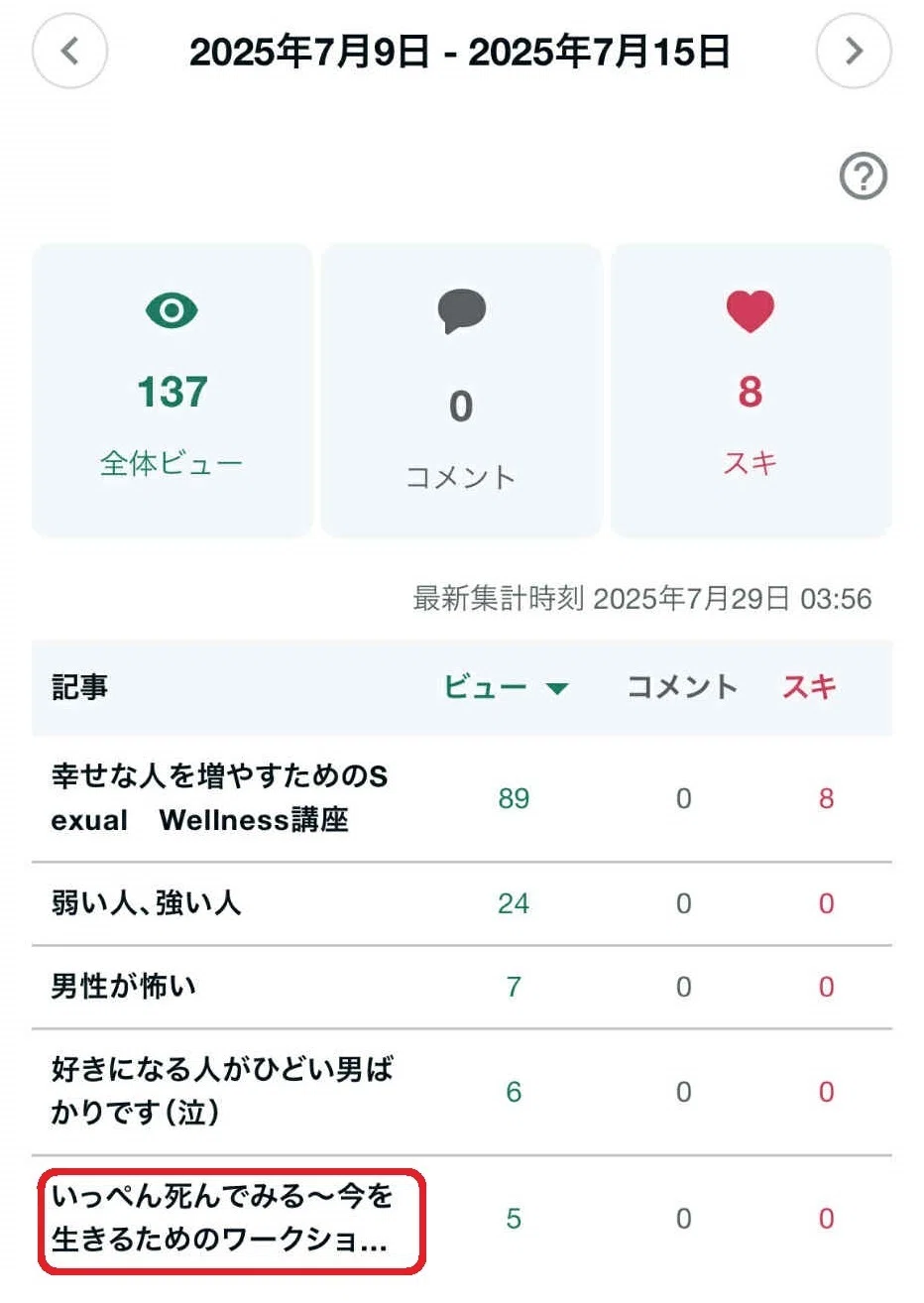Click the gray comment bubble icon
This screenshot has width=924, height=1303.
461,311
